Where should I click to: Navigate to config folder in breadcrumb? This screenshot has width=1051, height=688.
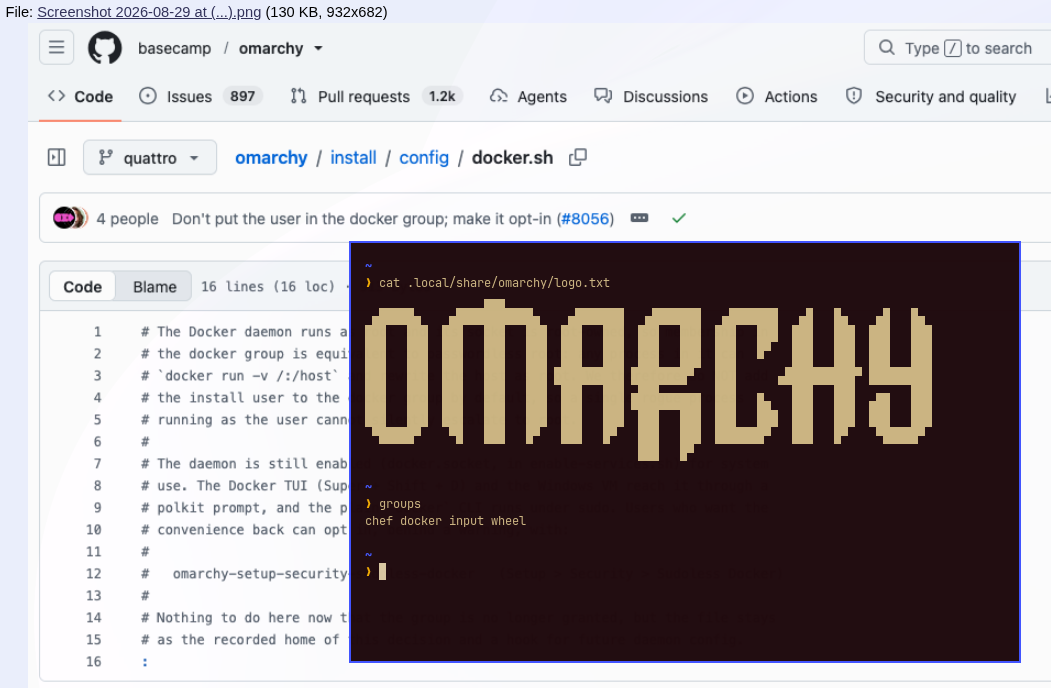(x=424, y=158)
